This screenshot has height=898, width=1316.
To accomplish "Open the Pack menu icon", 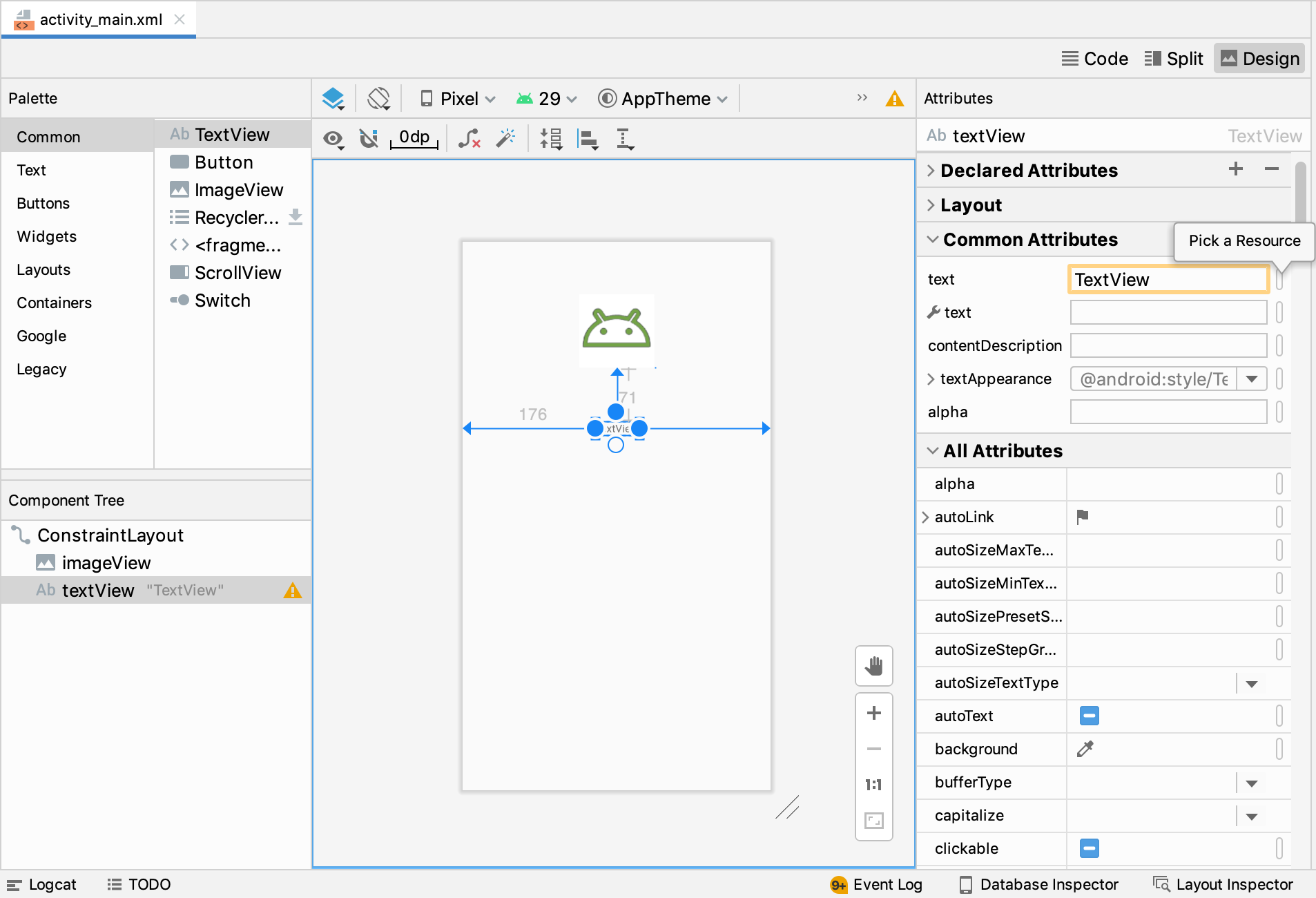I will click(x=551, y=139).
